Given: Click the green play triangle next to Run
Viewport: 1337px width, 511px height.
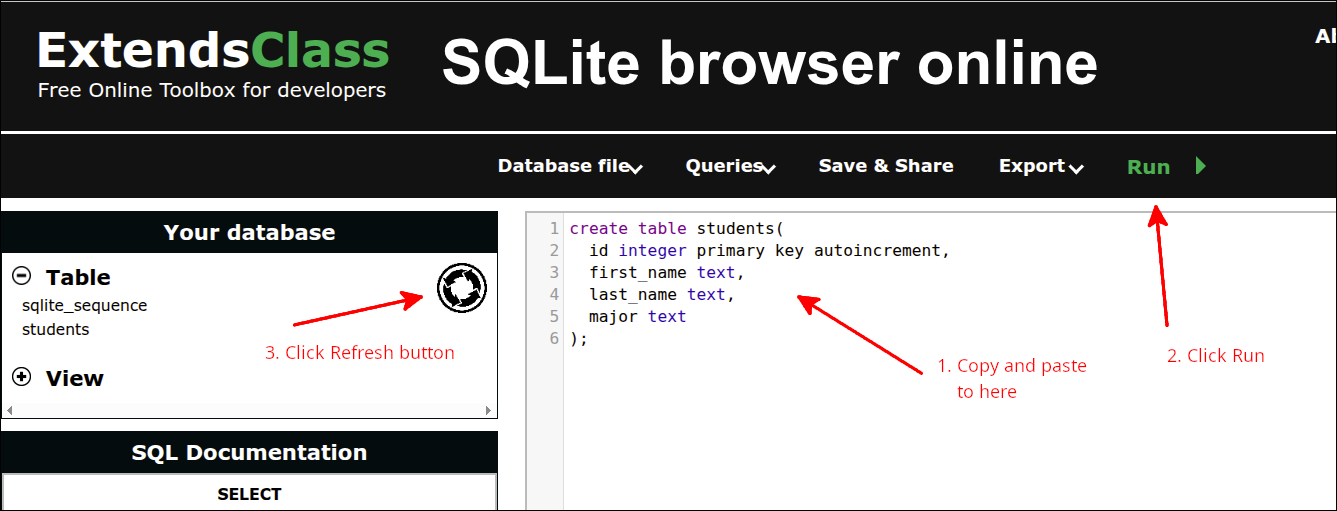Looking at the screenshot, I should 1201,166.
